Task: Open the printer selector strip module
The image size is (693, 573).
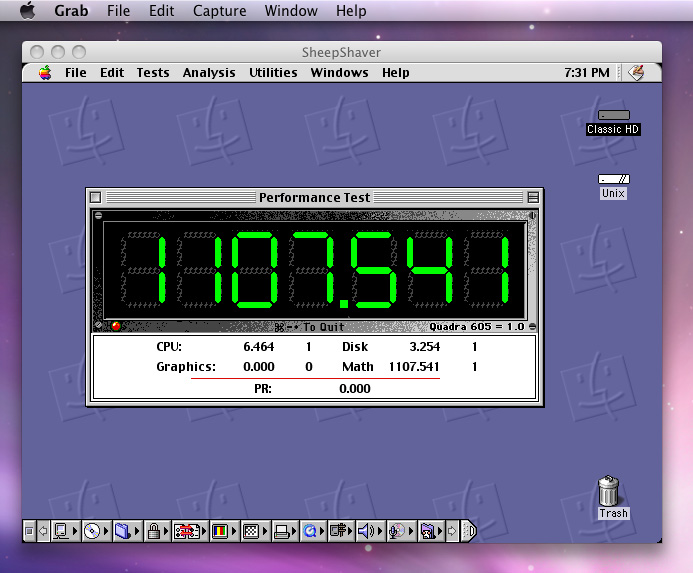Action: (281, 531)
